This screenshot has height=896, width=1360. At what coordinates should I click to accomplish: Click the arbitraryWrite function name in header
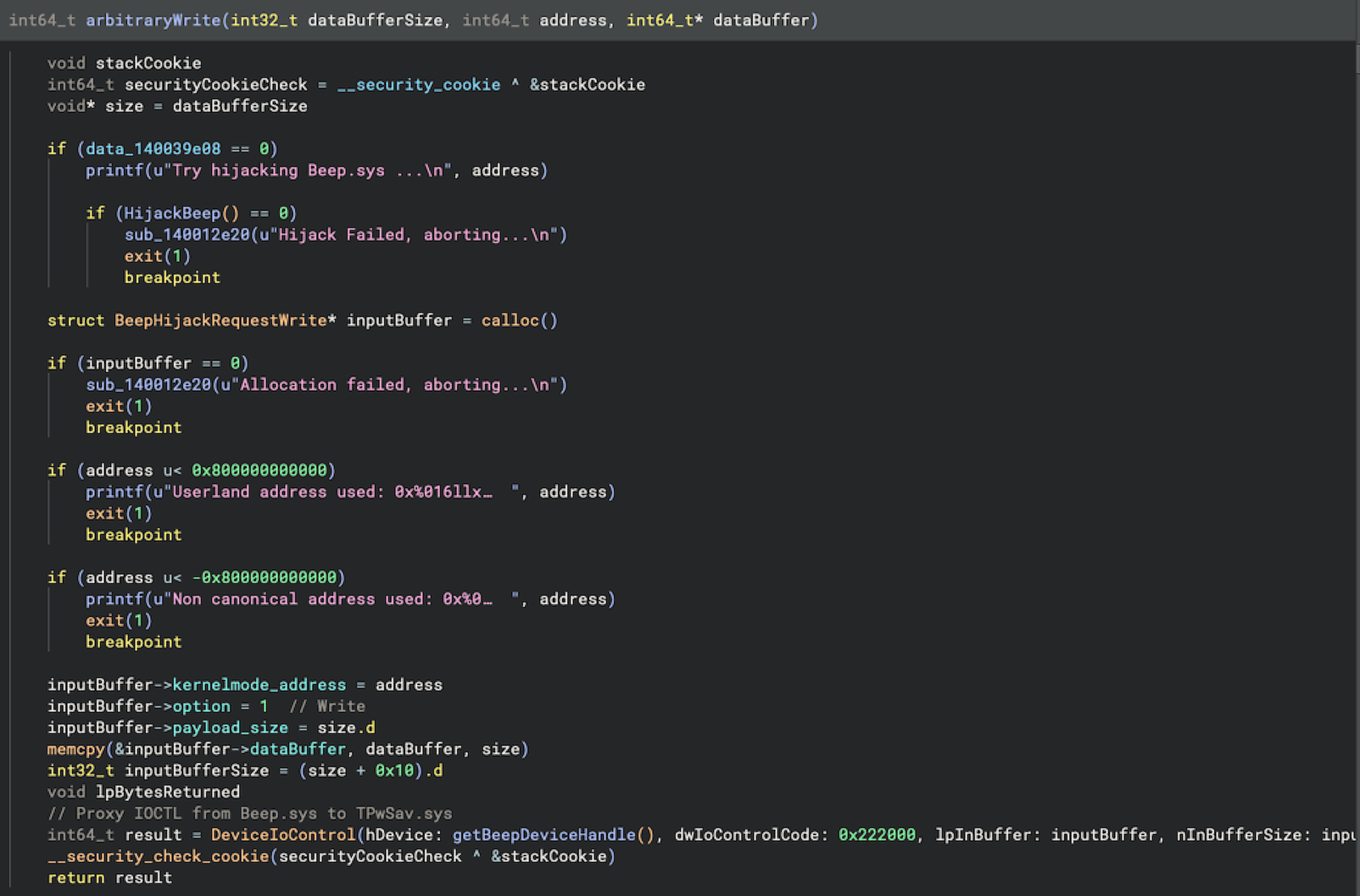point(153,21)
